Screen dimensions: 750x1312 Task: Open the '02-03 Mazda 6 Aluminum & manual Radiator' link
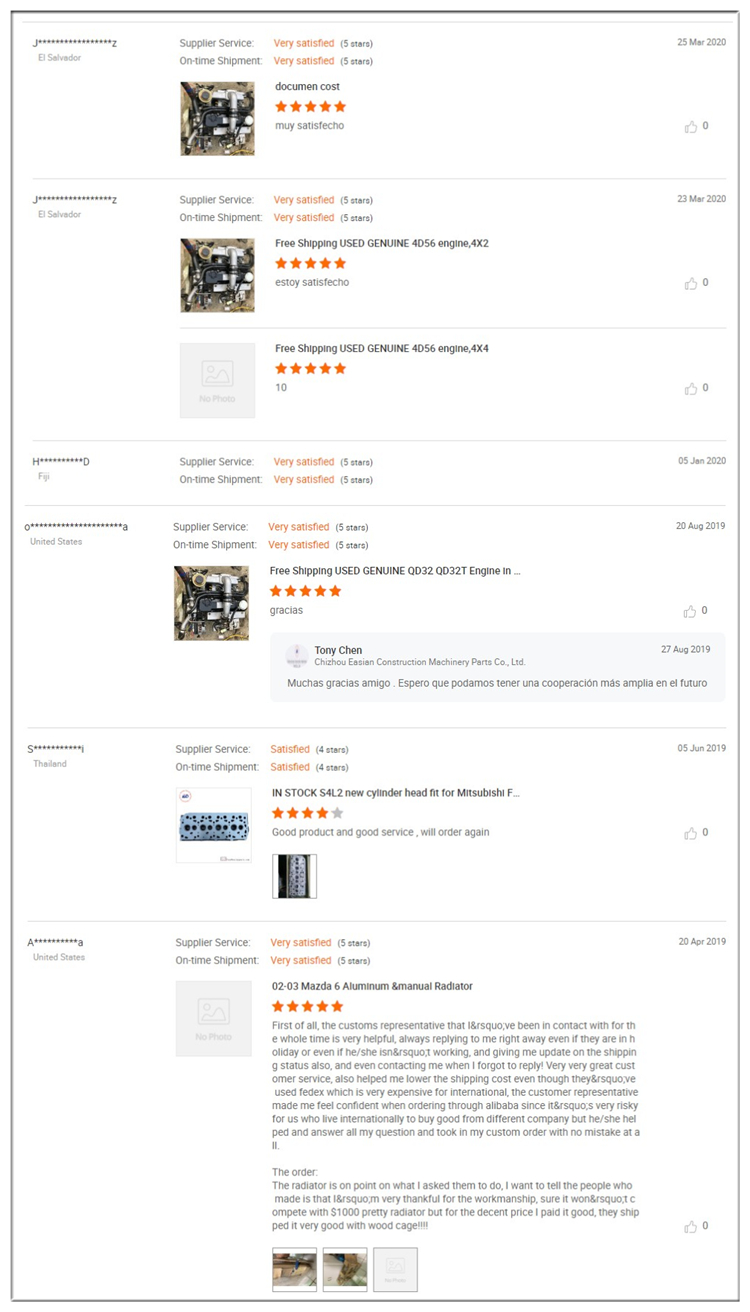(372, 987)
